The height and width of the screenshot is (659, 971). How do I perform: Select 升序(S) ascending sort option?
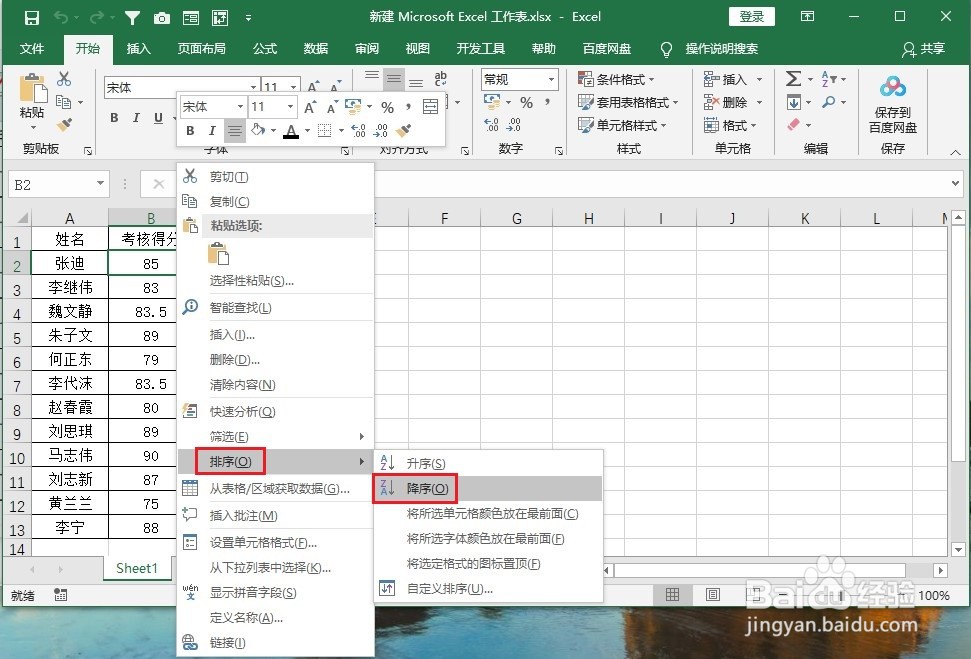tap(487, 463)
